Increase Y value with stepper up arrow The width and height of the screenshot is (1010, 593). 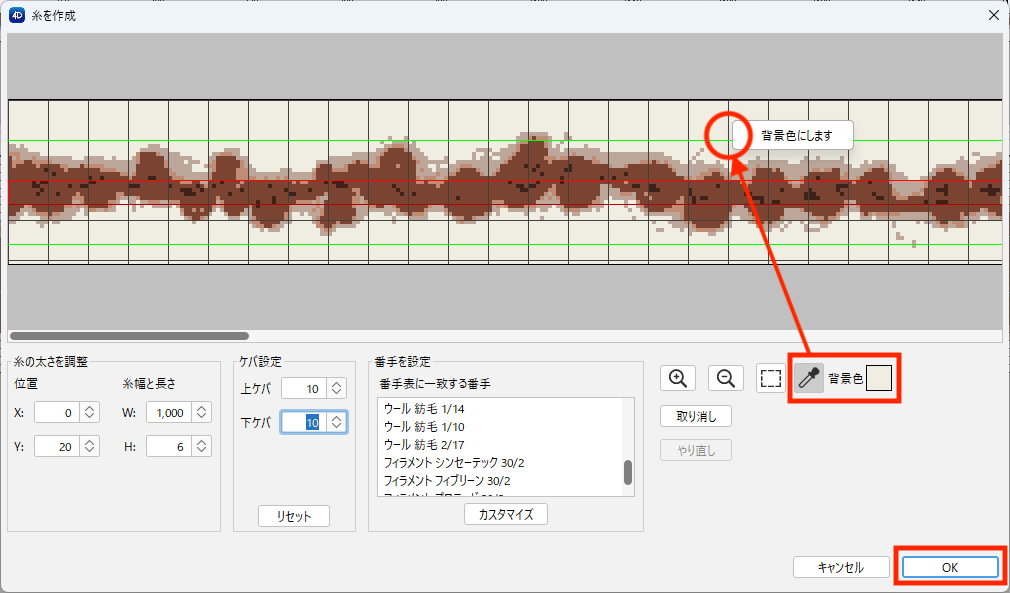click(90, 442)
